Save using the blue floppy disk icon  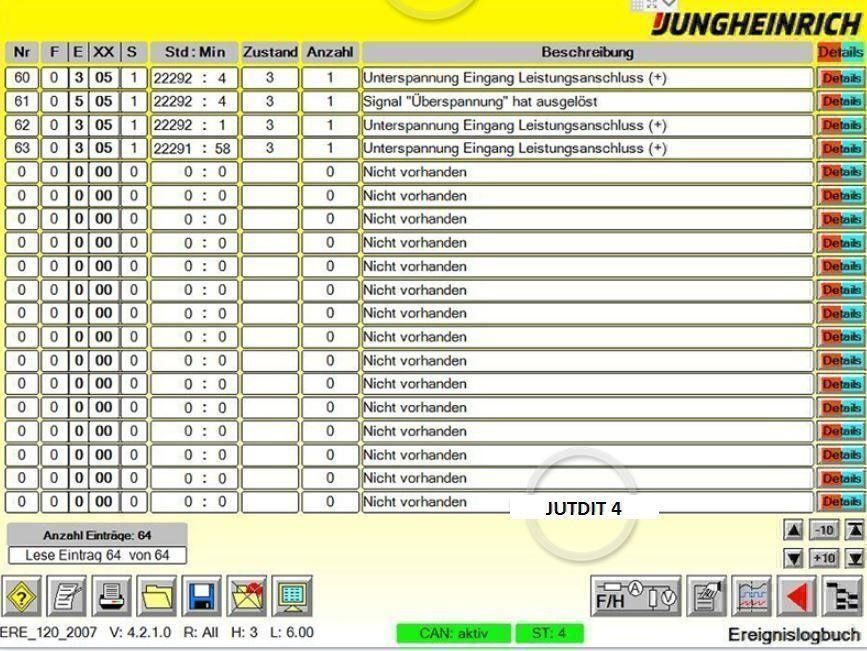(202, 597)
